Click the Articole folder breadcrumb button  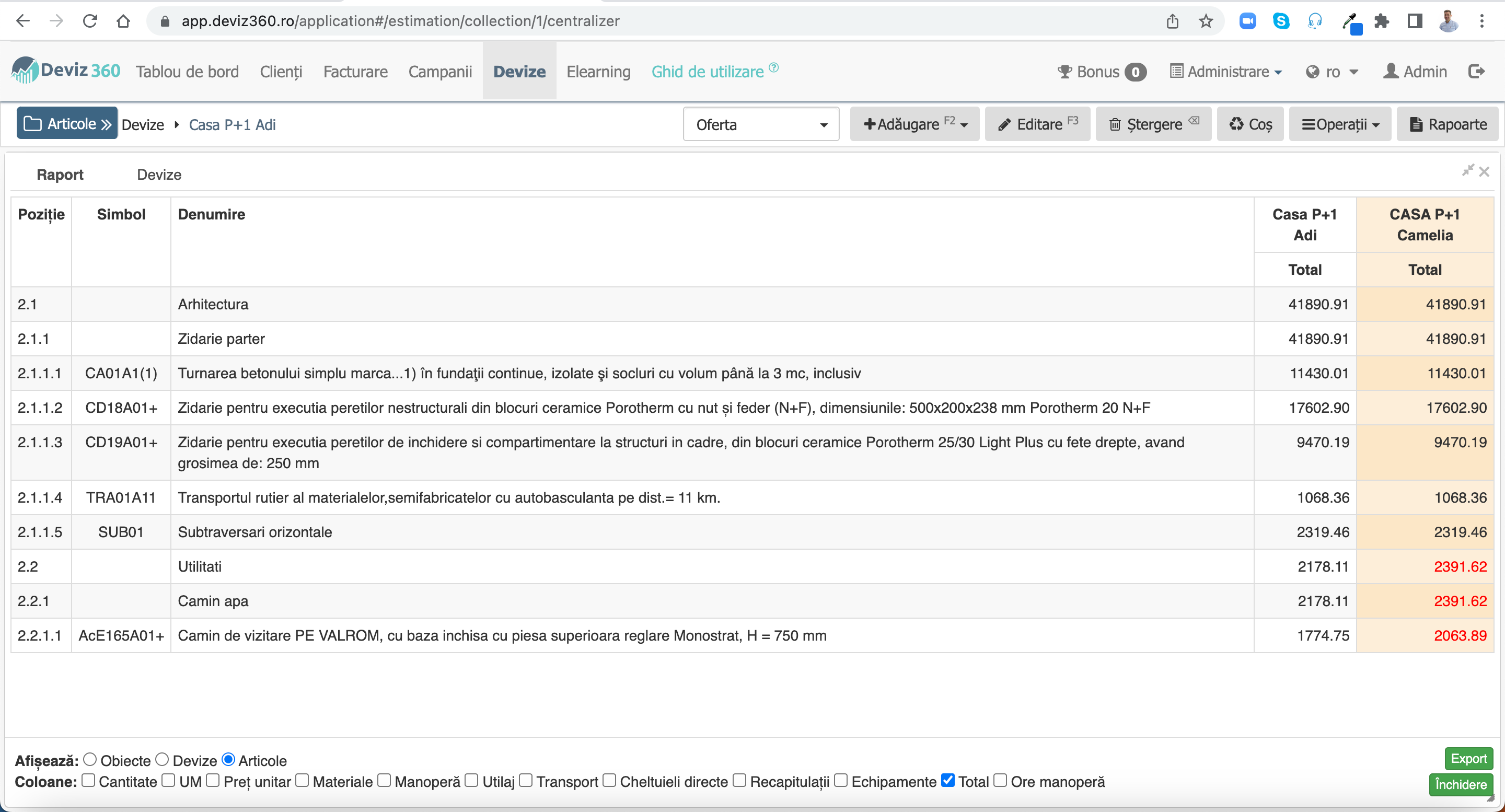tap(66, 123)
